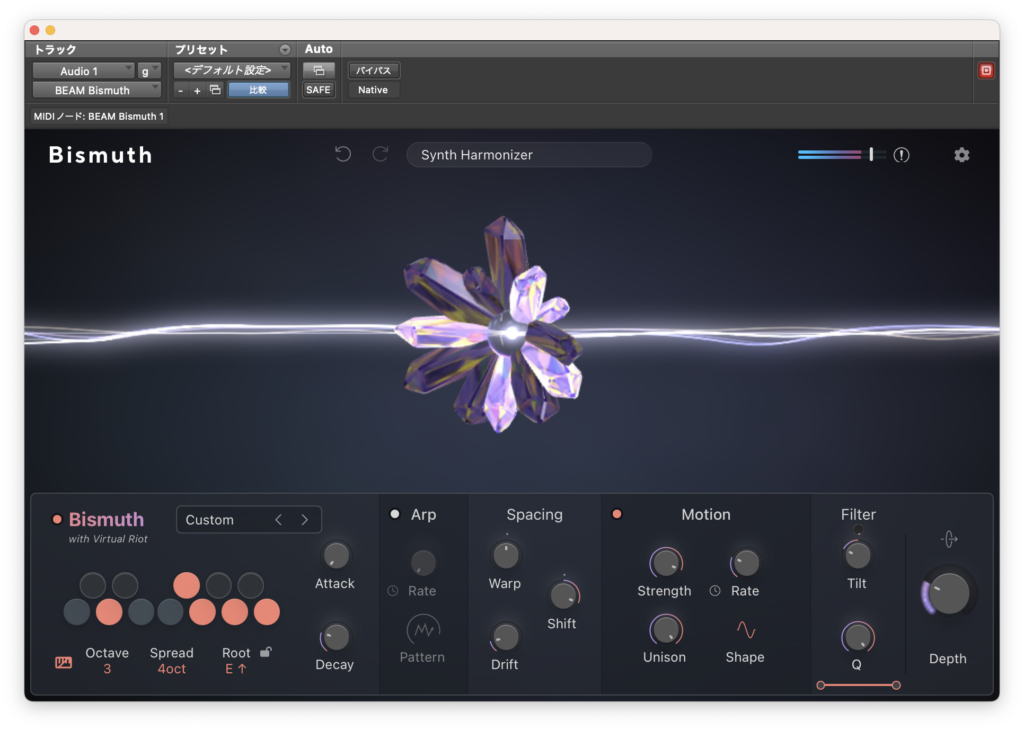The height and width of the screenshot is (730, 1024).
Task: Click the keyboard MIDI icon beside Octave
Action: click(x=63, y=662)
